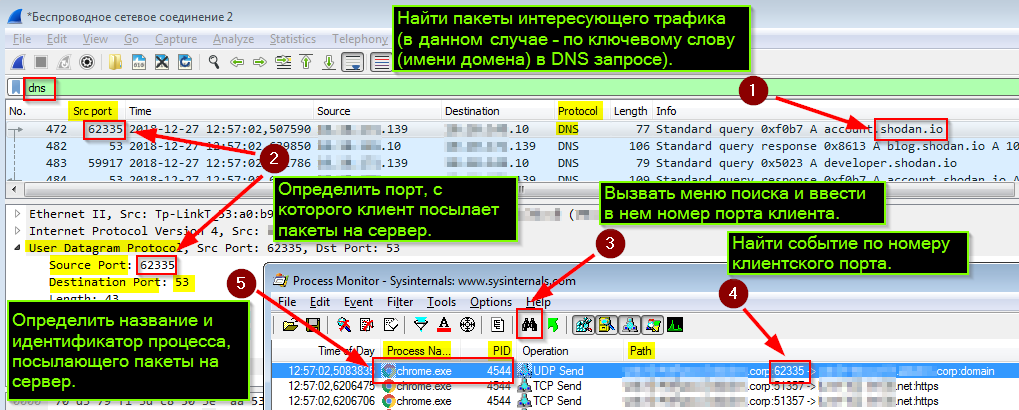The height and width of the screenshot is (410, 1019).
Task: Start capturing packets with shark fin icon
Action: [18, 62]
